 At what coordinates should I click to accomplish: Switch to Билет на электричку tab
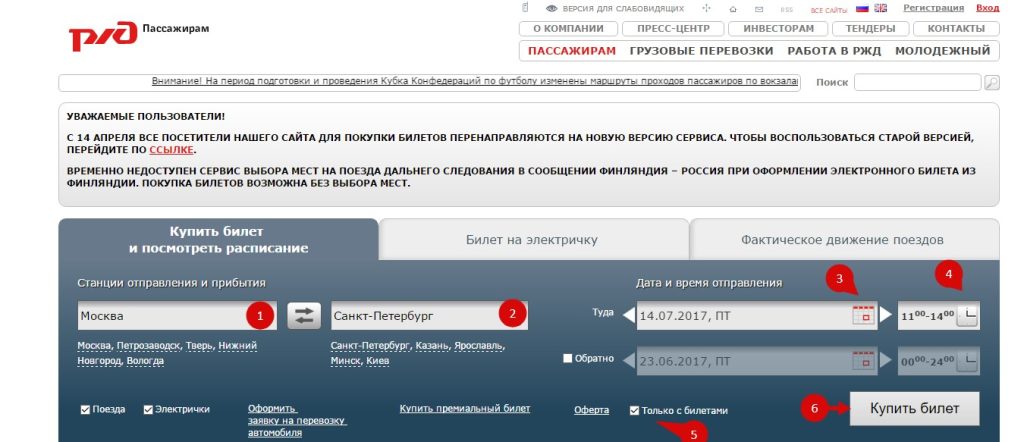(532, 240)
